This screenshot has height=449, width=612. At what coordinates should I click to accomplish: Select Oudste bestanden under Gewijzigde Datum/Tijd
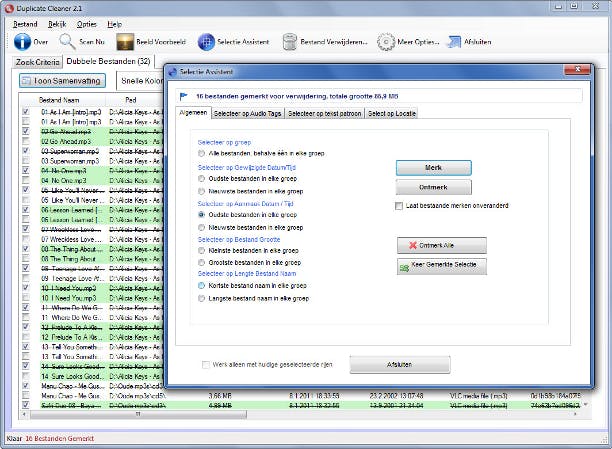click(x=201, y=178)
